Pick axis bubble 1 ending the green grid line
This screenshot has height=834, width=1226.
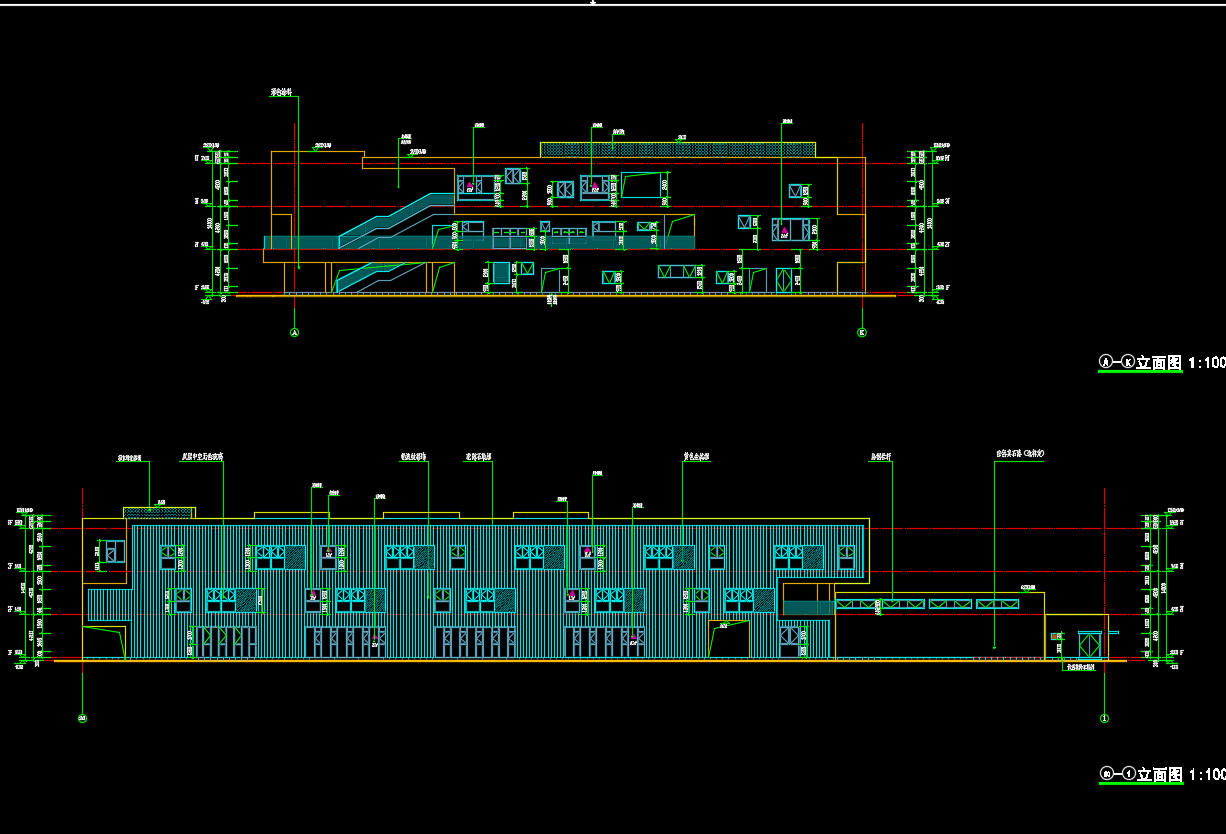tap(1105, 718)
